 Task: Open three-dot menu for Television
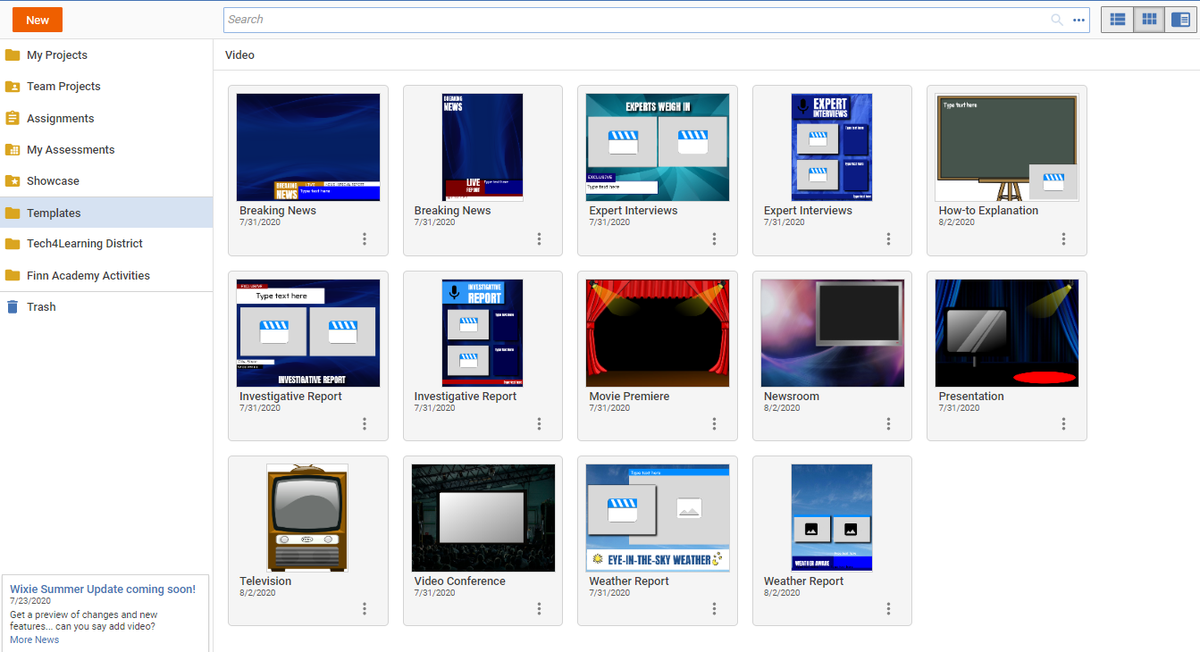pyautogui.click(x=364, y=609)
